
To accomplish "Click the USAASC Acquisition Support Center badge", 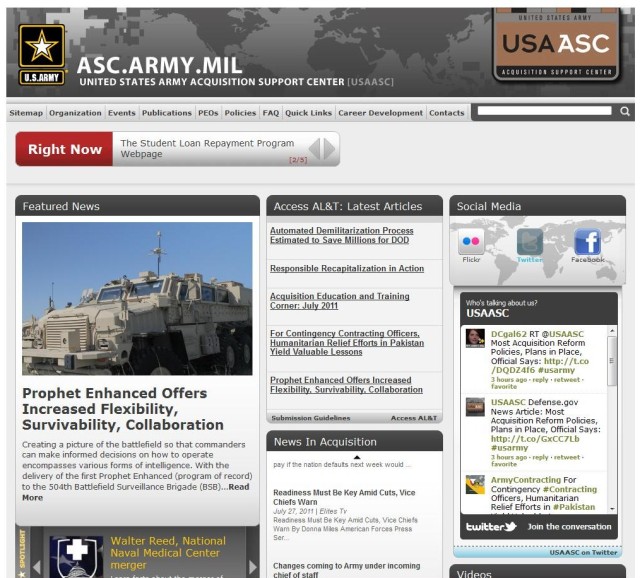I will tap(556, 44).
